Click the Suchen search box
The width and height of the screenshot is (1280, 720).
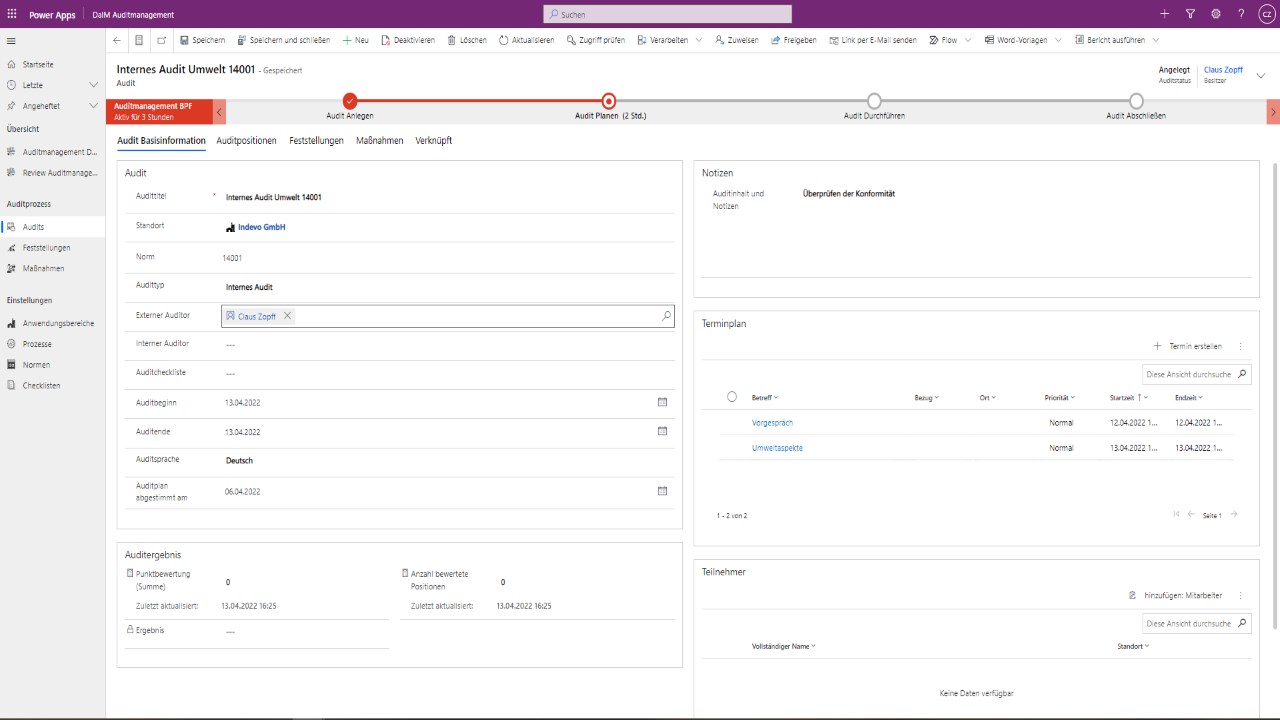pyautogui.click(x=667, y=14)
